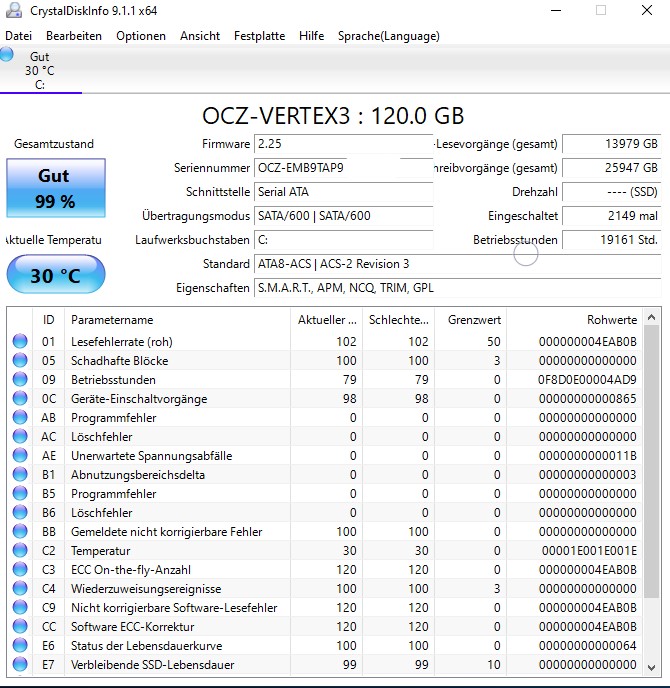Click the Standard field ATA8-ACS | ACS-2 Revision 3
Viewport: 670px width, 688px height.
click(x=458, y=264)
